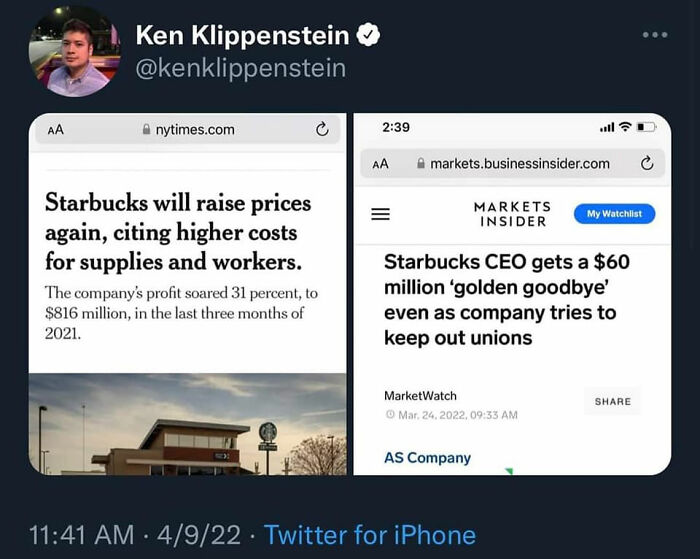Open the Twitter for iPhone source link
Screen dimensions: 700x559
pos(370,535)
